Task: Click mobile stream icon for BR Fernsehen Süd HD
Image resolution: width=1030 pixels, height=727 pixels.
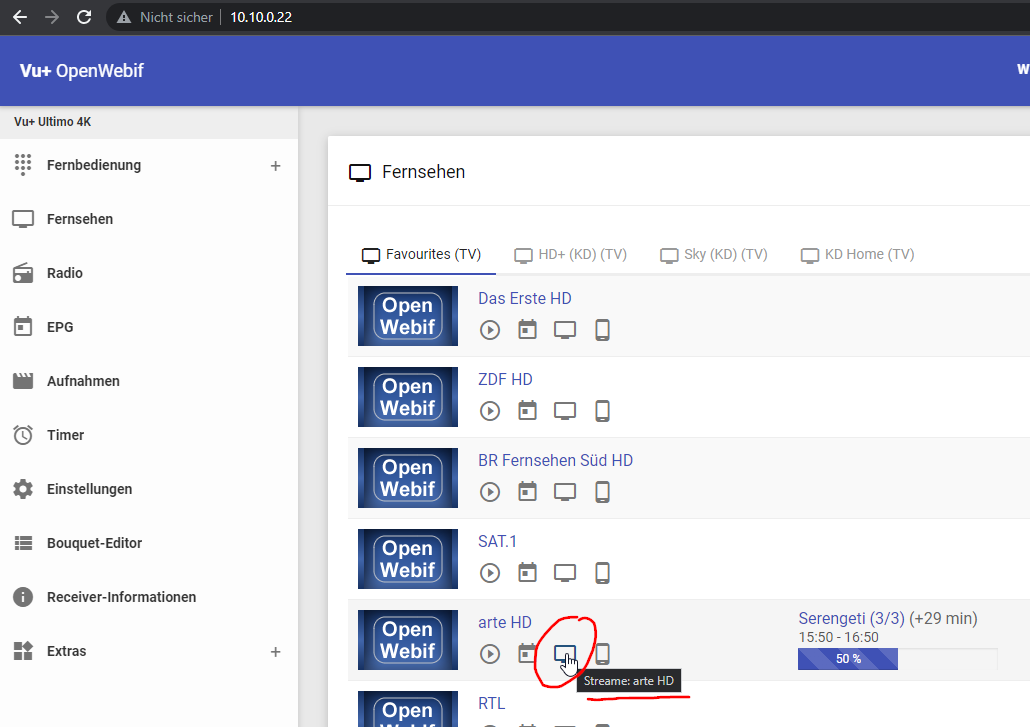Action: point(602,492)
